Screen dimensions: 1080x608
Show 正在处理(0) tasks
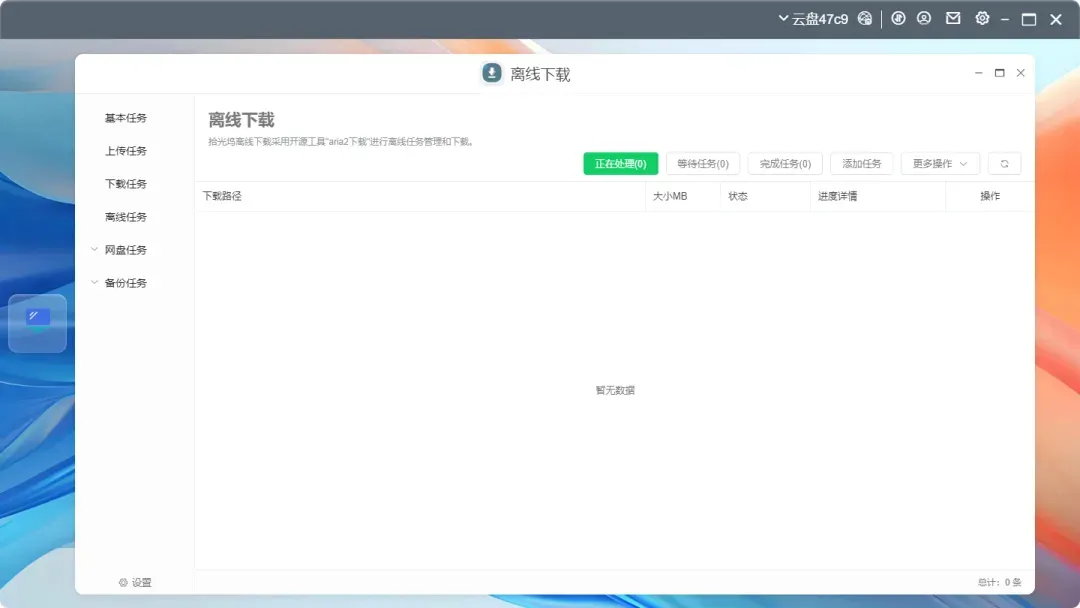pyautogui.click(x=621, y=164)
